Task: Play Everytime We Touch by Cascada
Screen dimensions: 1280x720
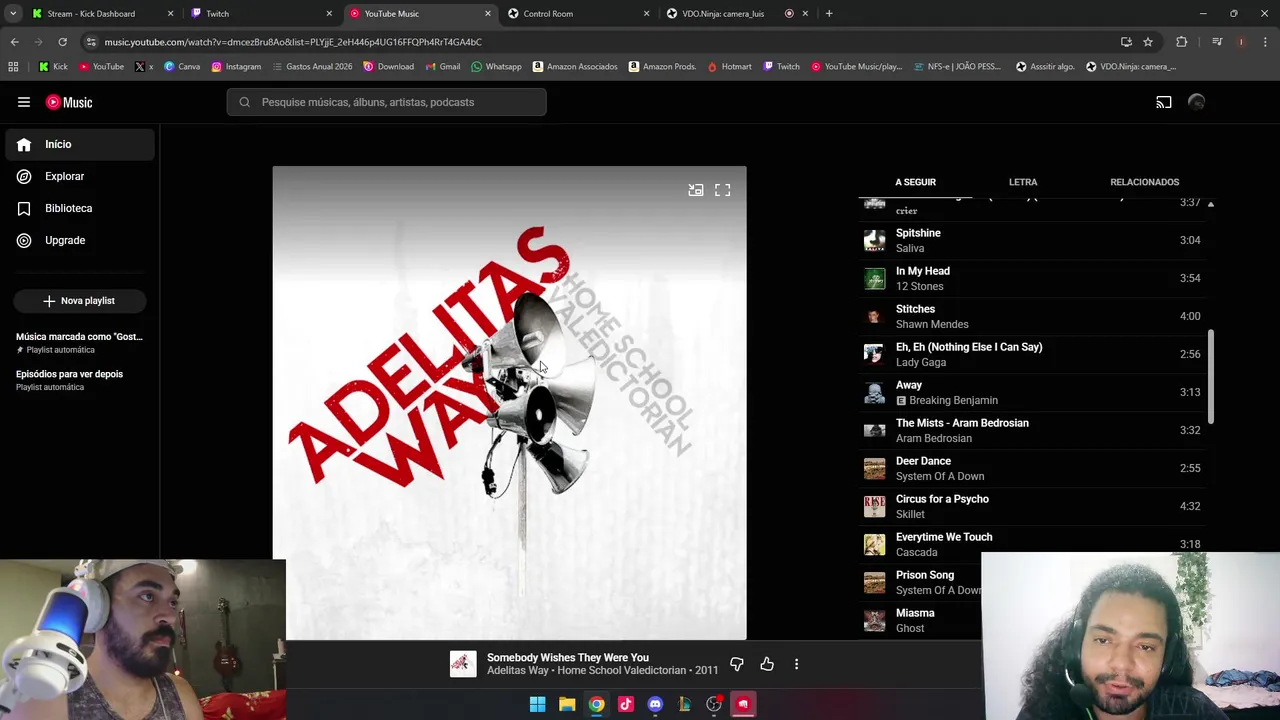Action: pyautogui.click(x=1033, y=544)
